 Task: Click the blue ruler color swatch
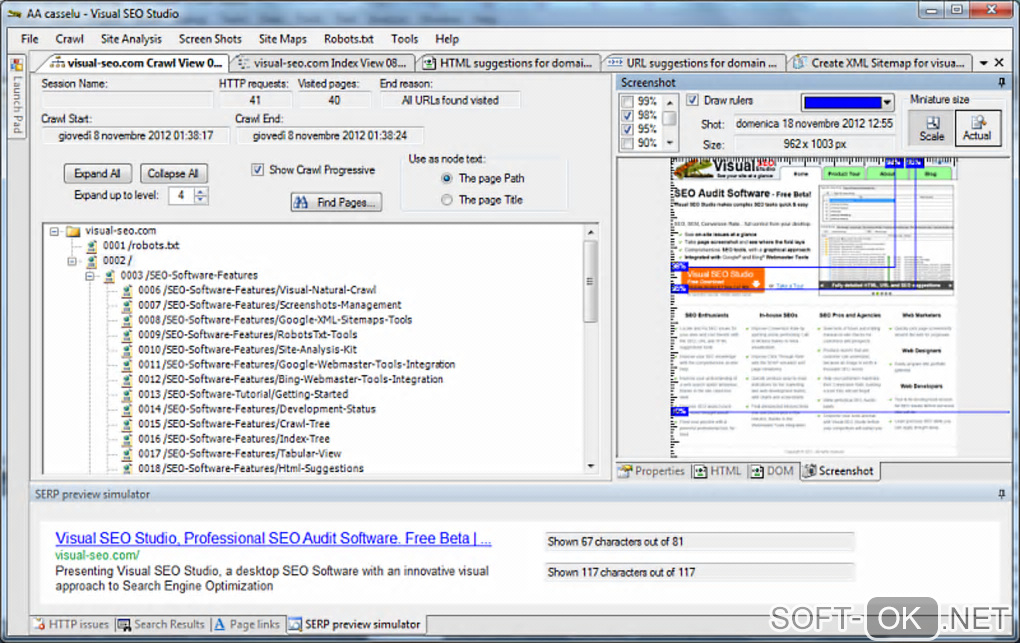click(x=842, y=102)
